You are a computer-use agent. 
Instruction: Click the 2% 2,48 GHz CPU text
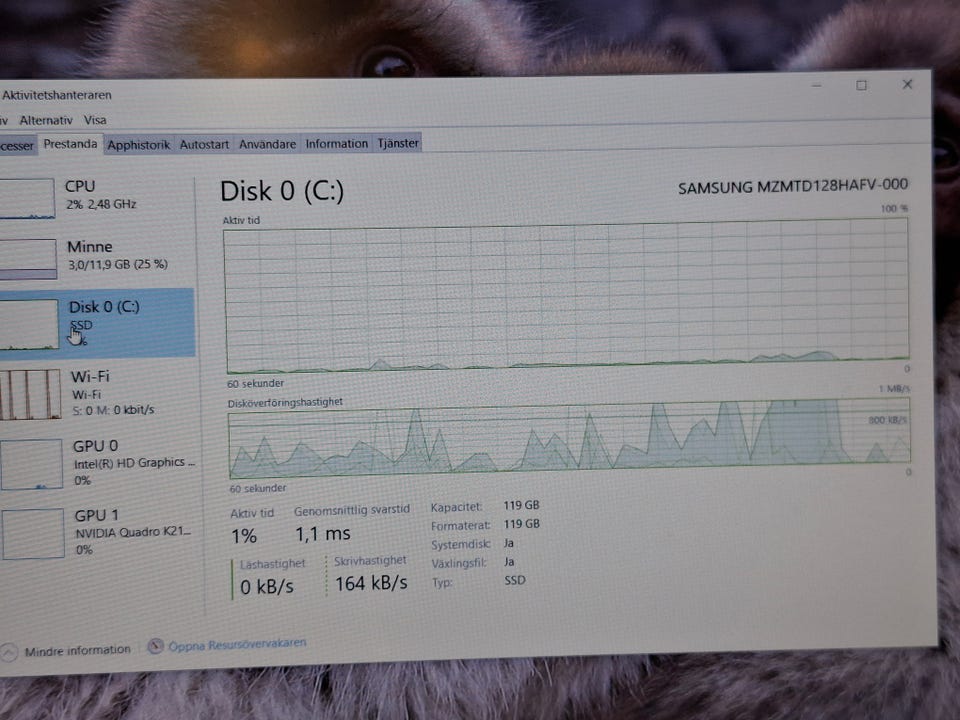101,204
